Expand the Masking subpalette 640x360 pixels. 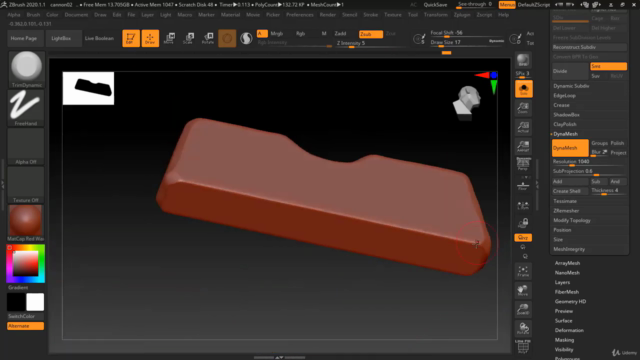(x=564, y=340)
